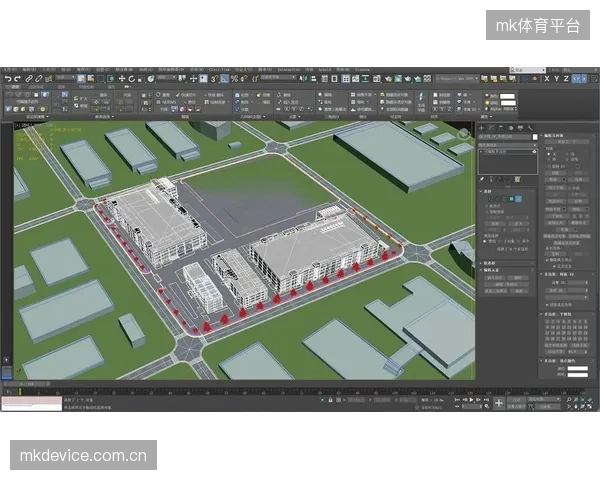Open the selection filter dropdown in toolbar
Viewport: 600px width, 480px height.
pos(65,78)
